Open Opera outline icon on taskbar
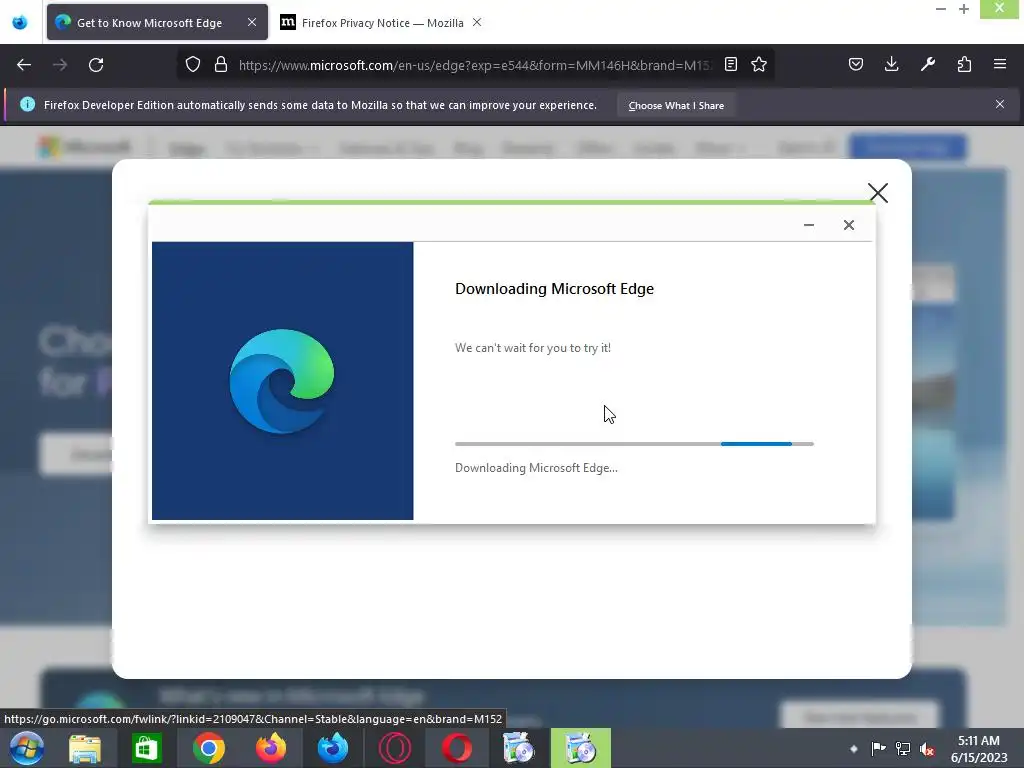The height and width of the screenshot is (768, 1024). 395,748
